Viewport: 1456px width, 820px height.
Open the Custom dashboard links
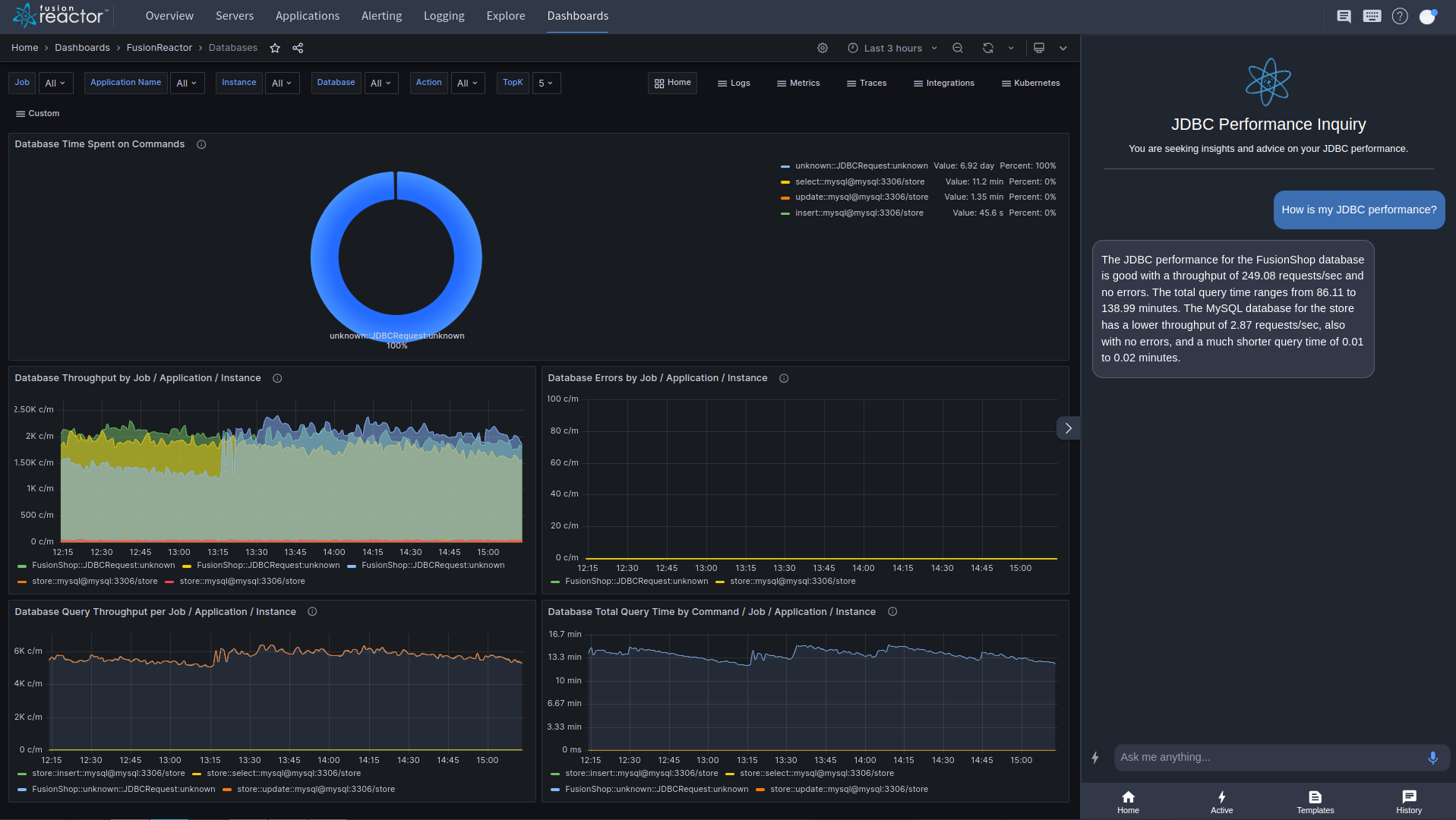(37, 114)
